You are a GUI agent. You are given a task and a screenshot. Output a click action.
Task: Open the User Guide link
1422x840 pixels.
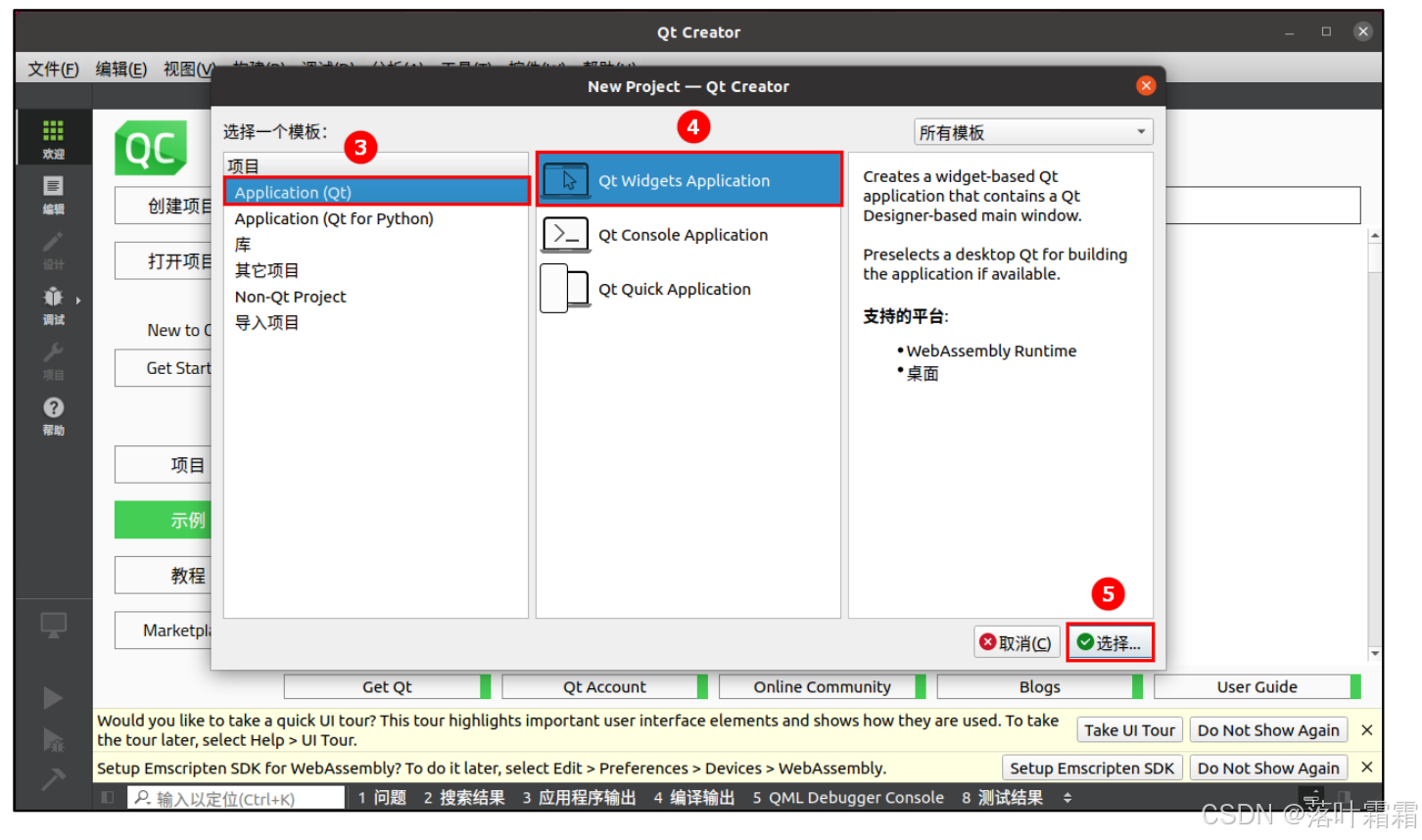tap(1257, 686)
